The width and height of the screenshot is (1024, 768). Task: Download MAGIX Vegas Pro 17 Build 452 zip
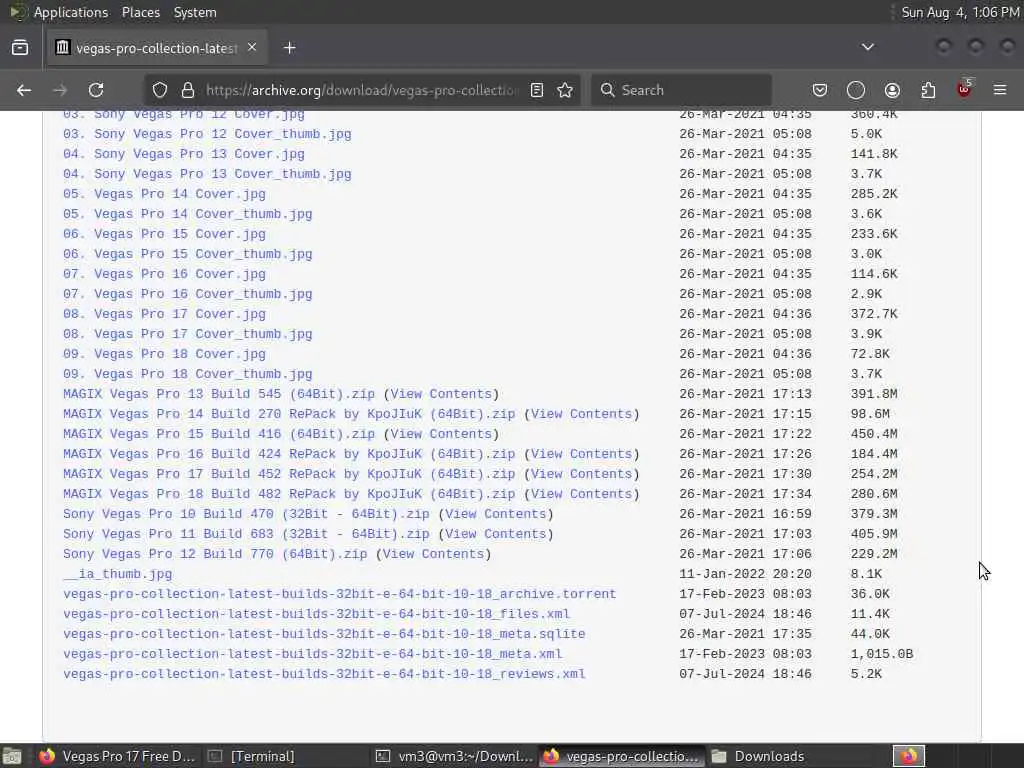pyautogui.click(x=289, y=474)
